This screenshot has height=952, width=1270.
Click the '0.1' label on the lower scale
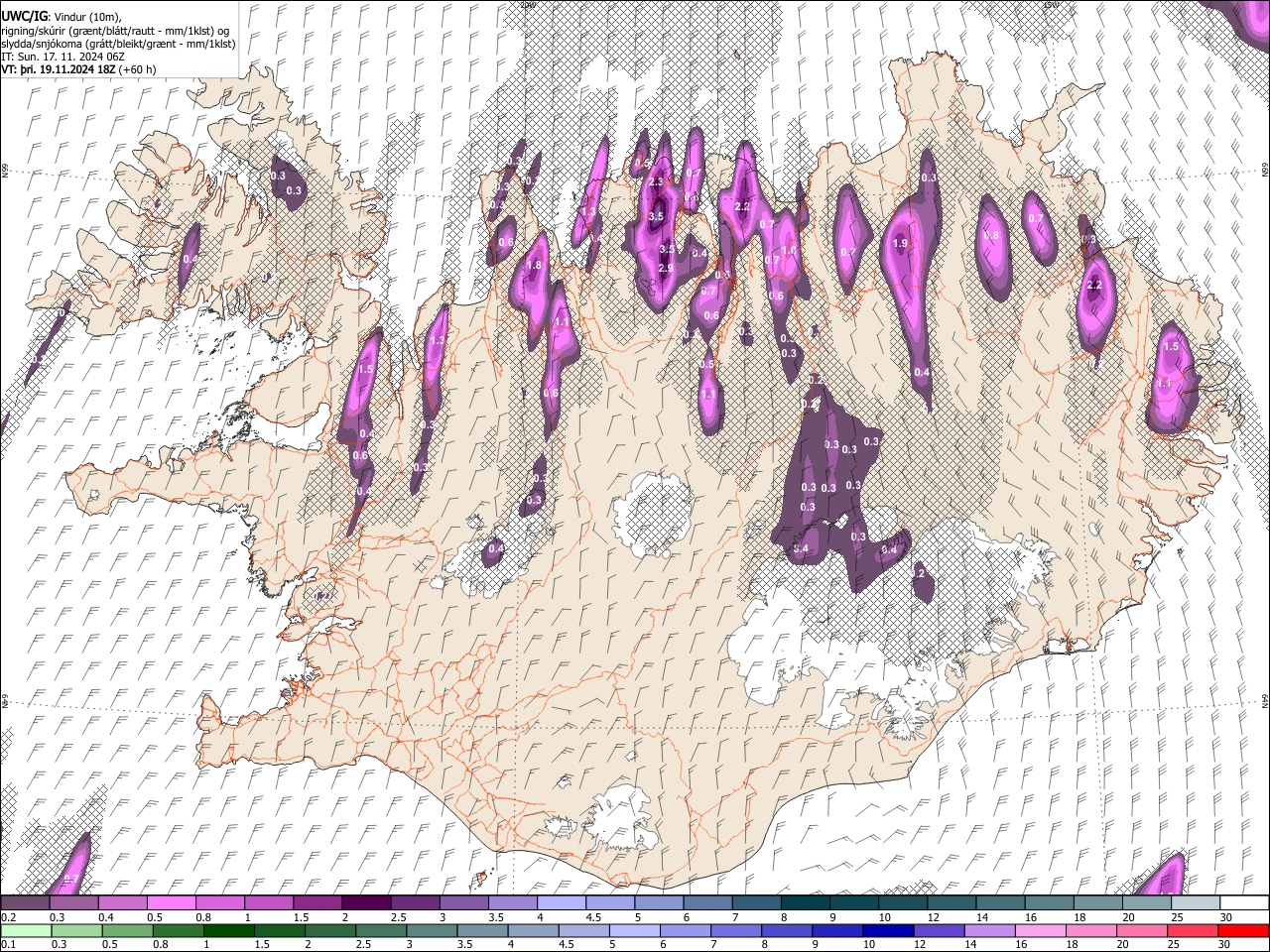[x=8, y=944]
